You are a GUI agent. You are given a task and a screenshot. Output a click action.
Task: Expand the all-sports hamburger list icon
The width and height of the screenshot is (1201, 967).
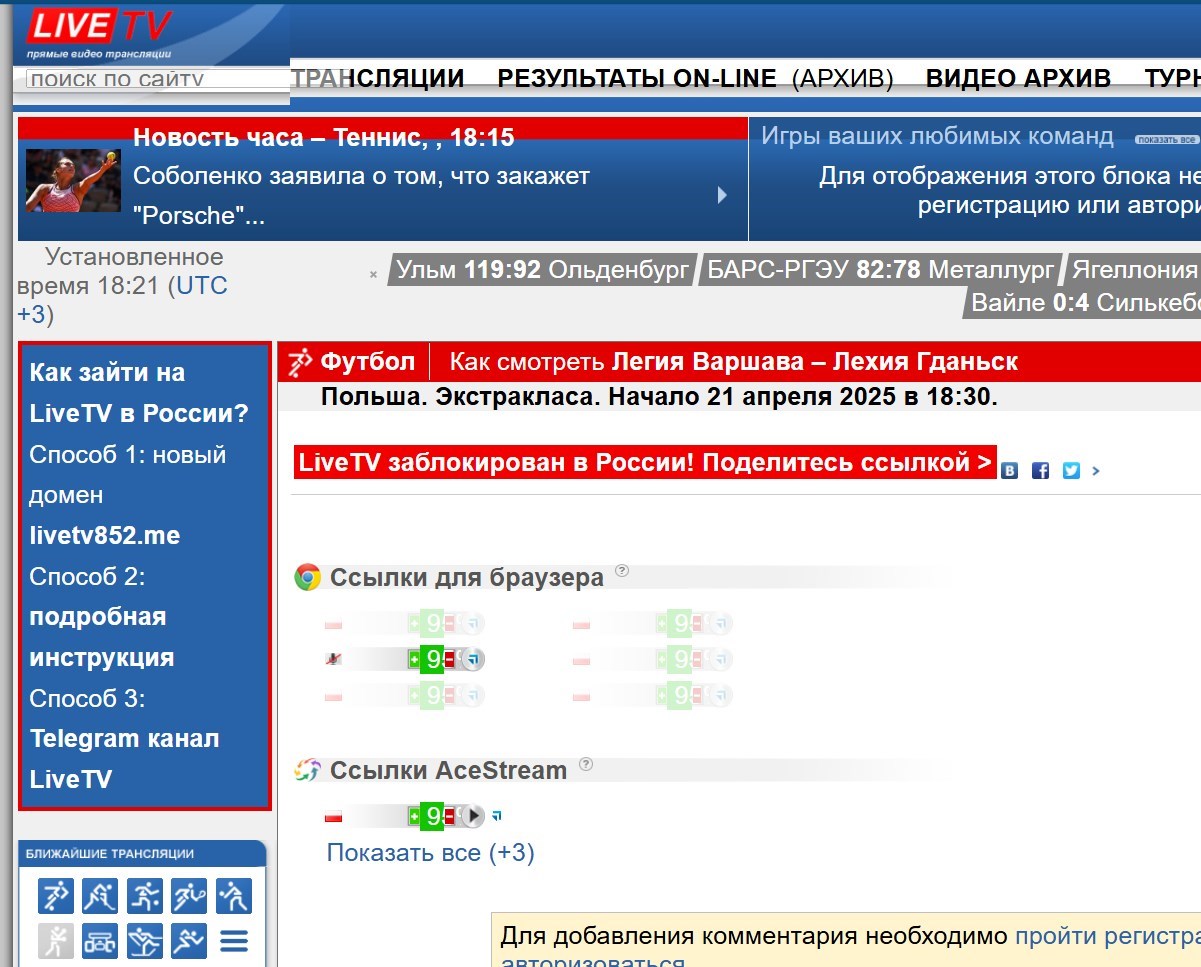pos(234,941)
